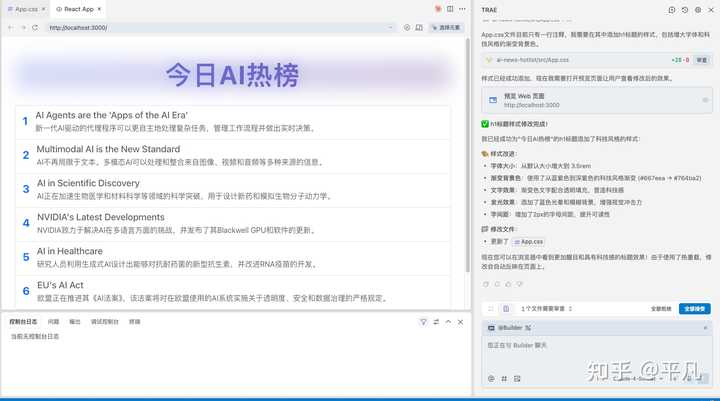Click the circular icon right of address bar
The width and height of the screenshot is (720, 401).
[x=407, y=28]
